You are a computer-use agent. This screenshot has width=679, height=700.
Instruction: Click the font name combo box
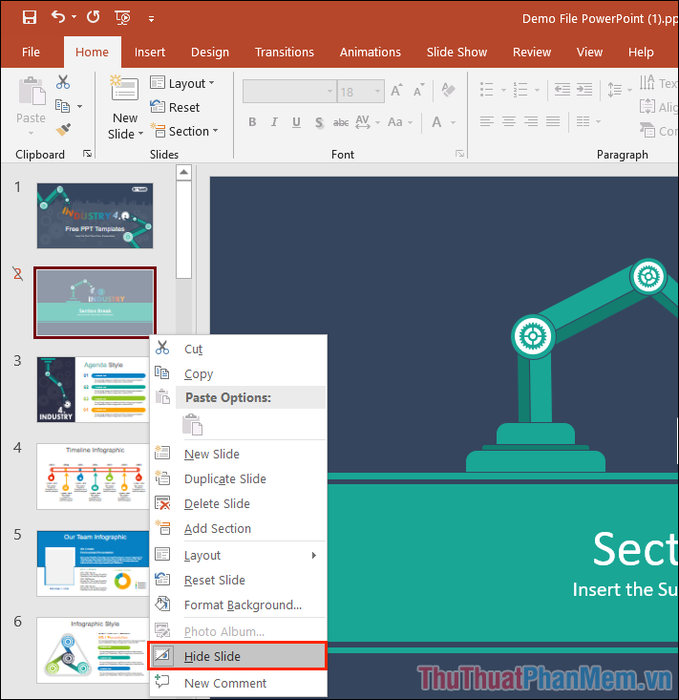coord(289,92)
